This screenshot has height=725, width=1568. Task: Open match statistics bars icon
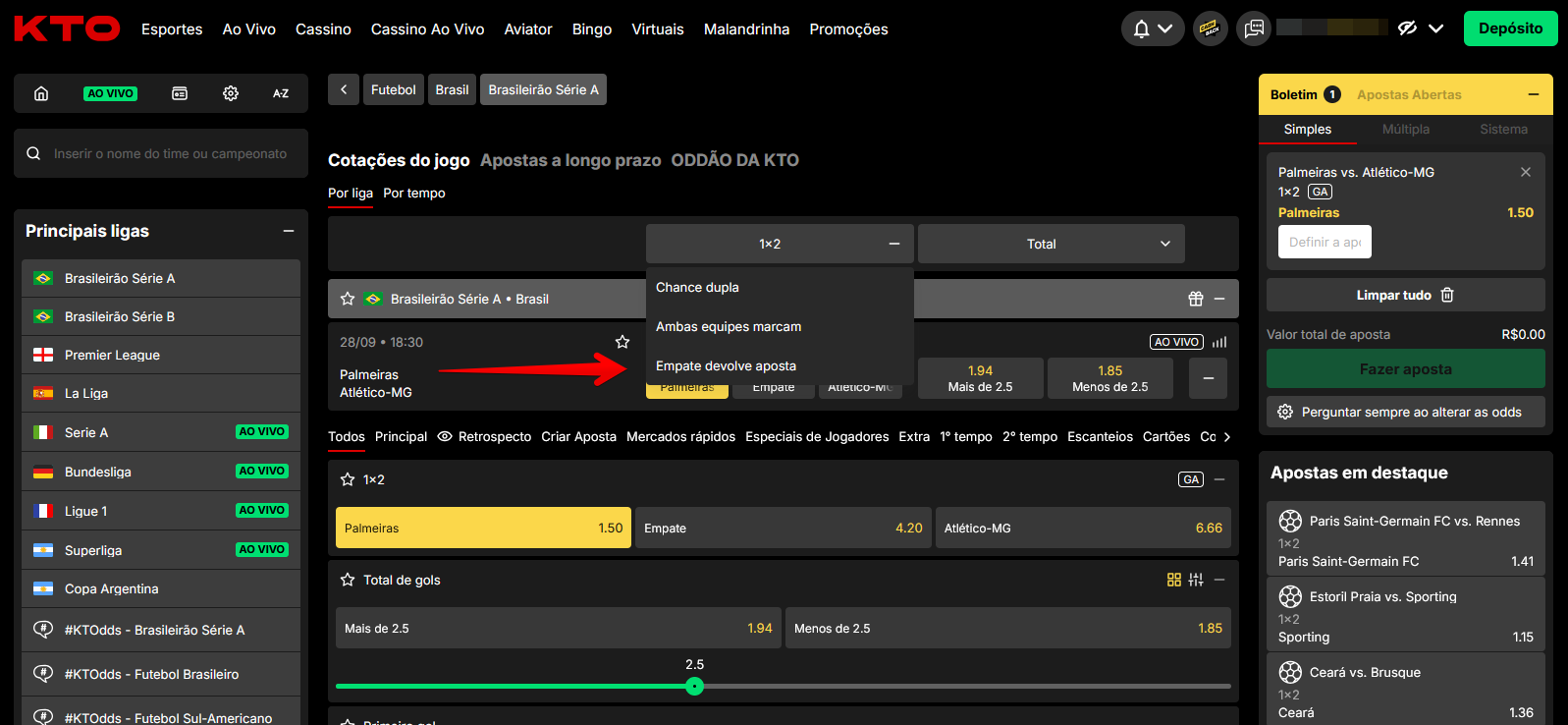(1219, 342)
